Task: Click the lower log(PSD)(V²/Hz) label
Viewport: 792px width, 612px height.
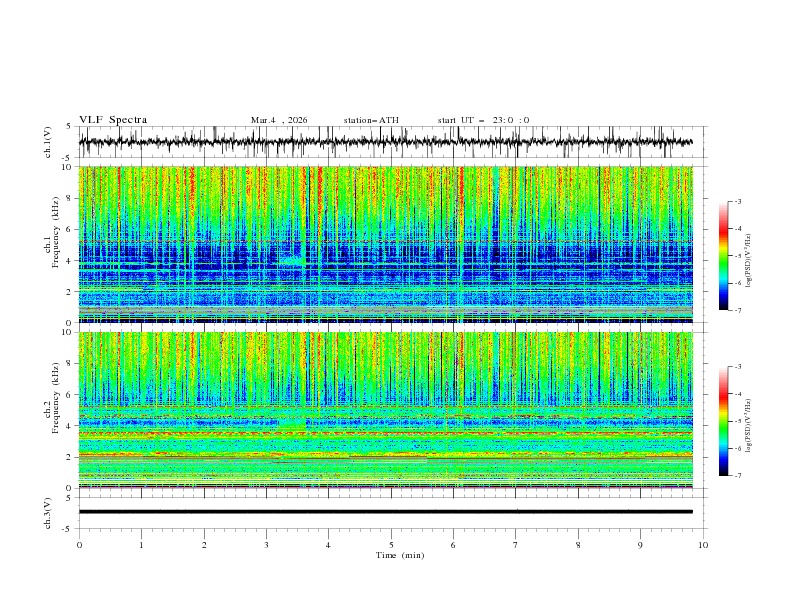Action: coord(748,426)
